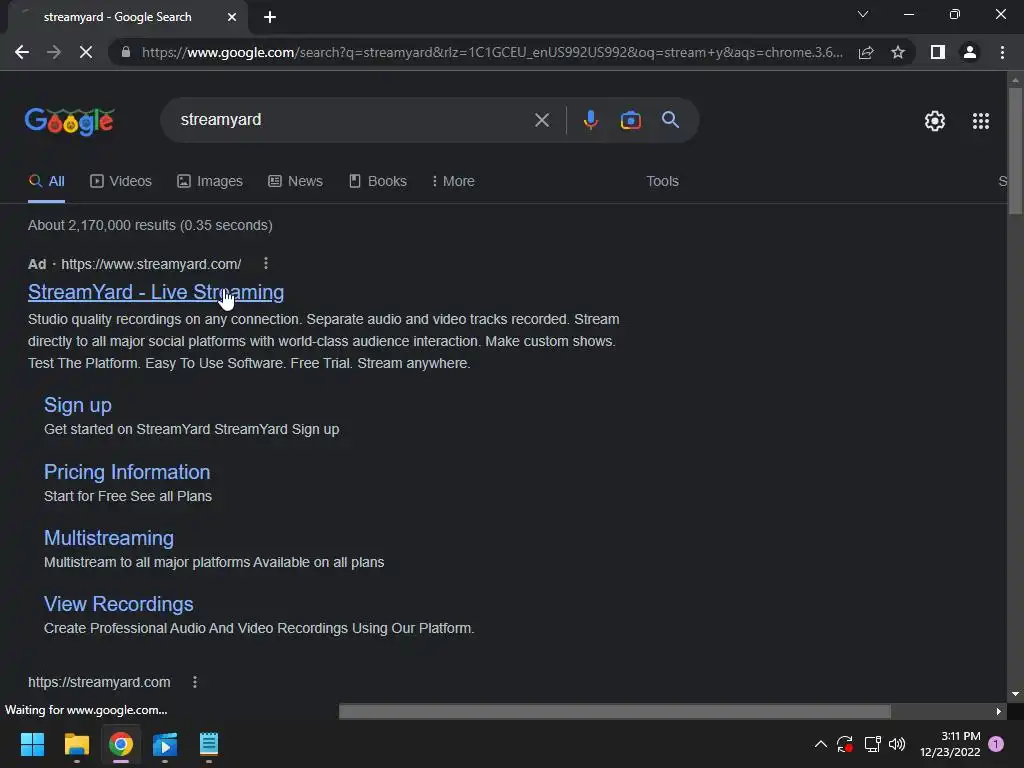This screenshot has width=1024, height=768.
Task: Open the Pricing Information sitelink
Action: point(127,472)
